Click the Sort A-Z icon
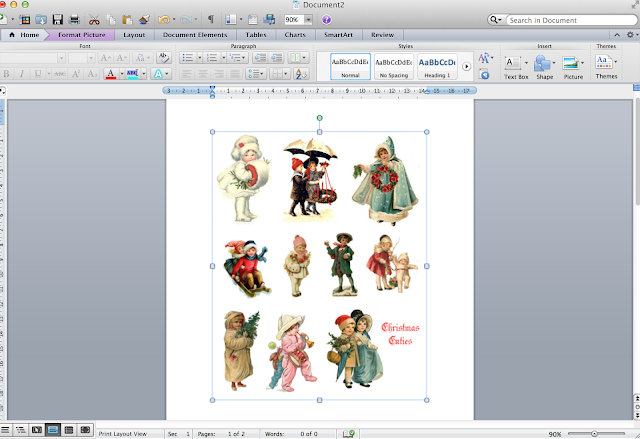 [x=301, y=74]
